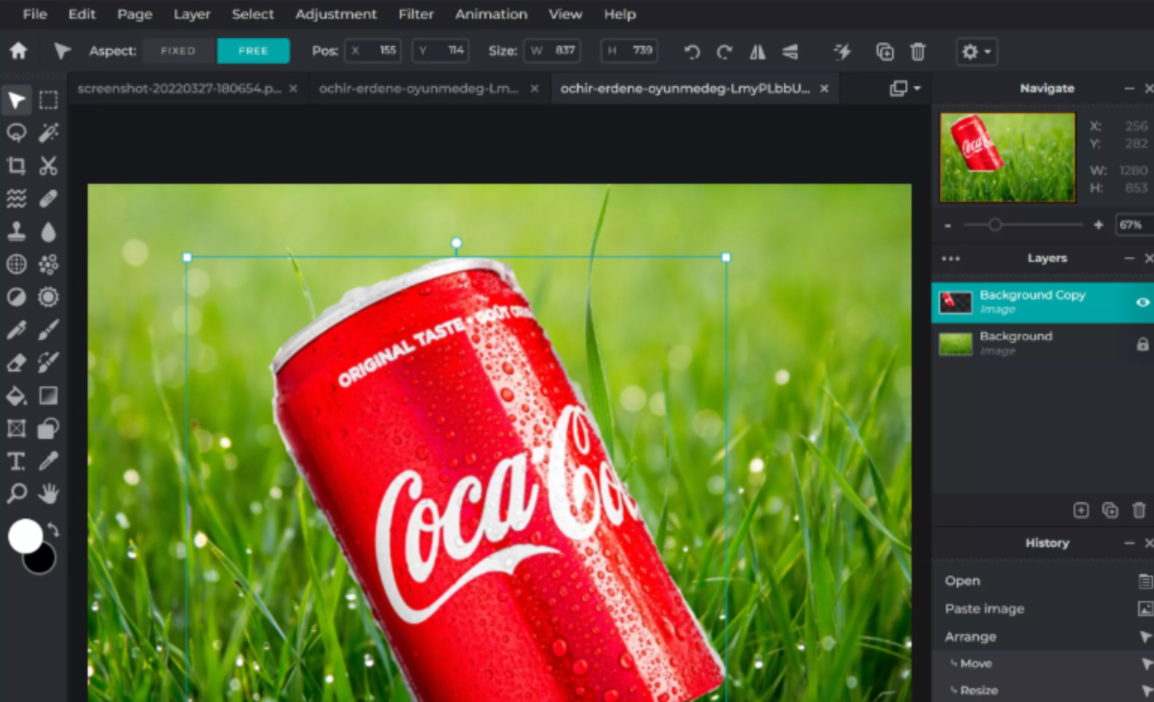The height and width of the screenshot is (702, 1154).
Task: Select the Crop tool
Action: click(x=17, y=166)
